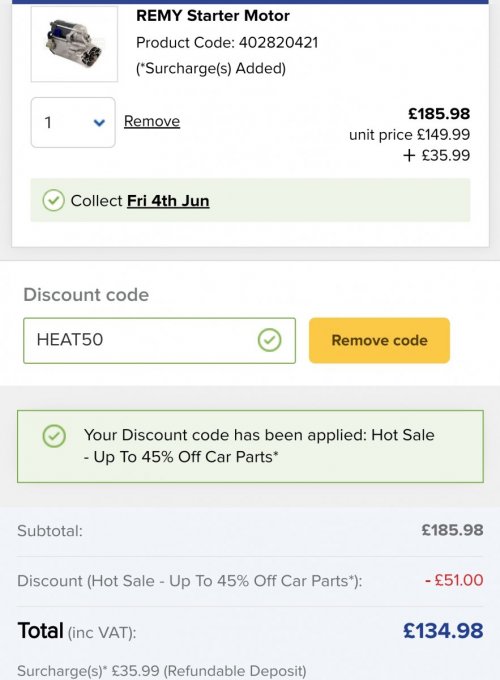The width and height of the screenshot is (500, 680).
Task: Click the green tick inside code field
Action: pos(269,340)
